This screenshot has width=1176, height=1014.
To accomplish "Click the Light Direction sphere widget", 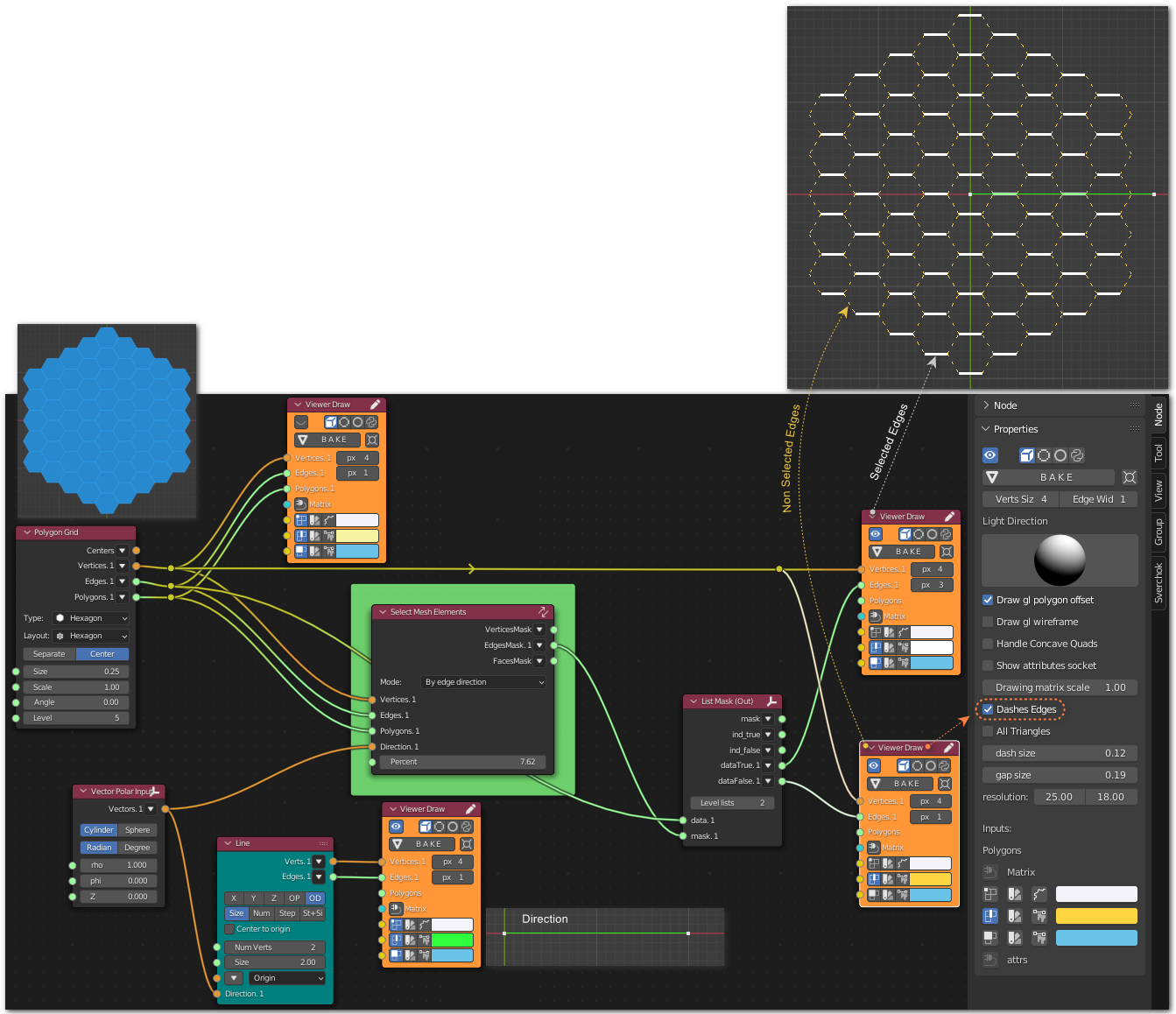I will tap(1060, 560).
